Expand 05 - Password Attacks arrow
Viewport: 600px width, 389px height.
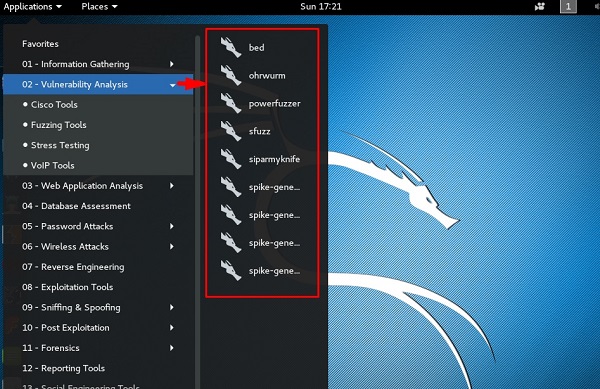[172, 226]
